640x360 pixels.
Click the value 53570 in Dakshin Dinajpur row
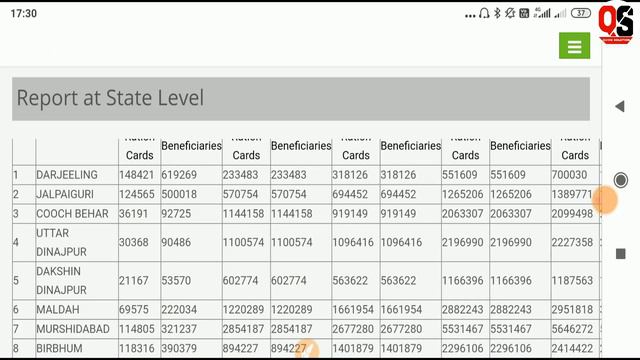click(x=176, y=281)
